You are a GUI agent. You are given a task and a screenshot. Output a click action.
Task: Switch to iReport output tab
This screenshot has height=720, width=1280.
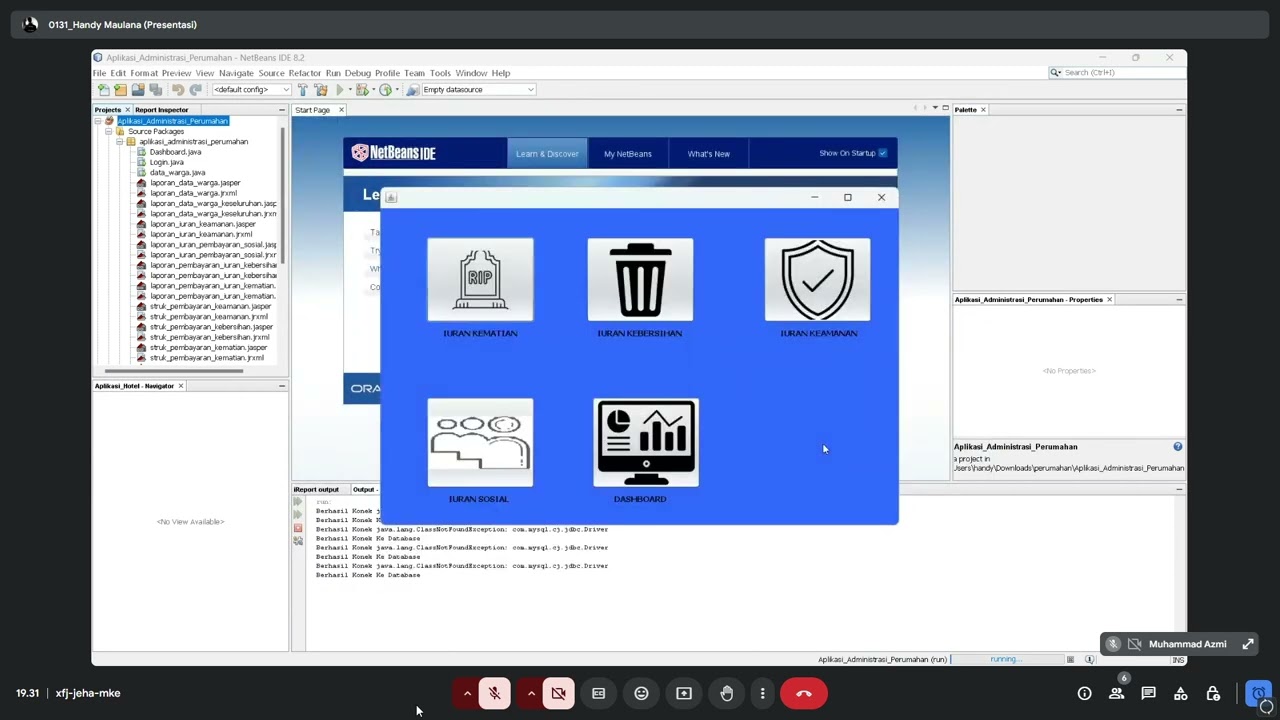316,489
